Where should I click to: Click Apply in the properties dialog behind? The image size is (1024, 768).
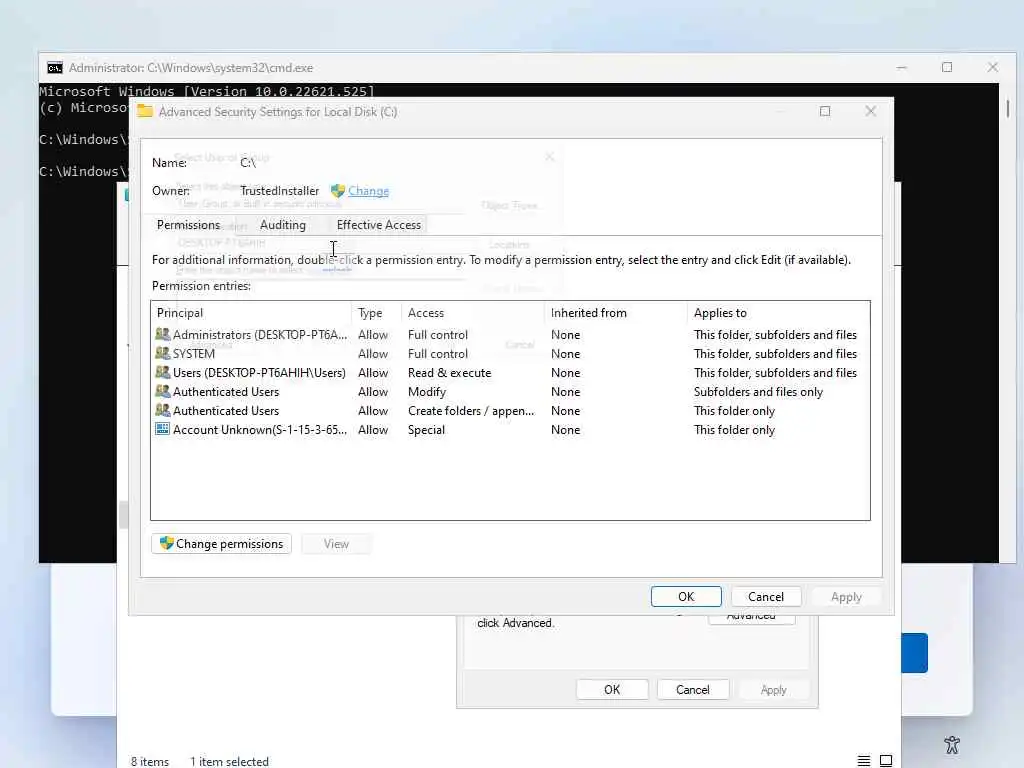[x=773, y=690]
